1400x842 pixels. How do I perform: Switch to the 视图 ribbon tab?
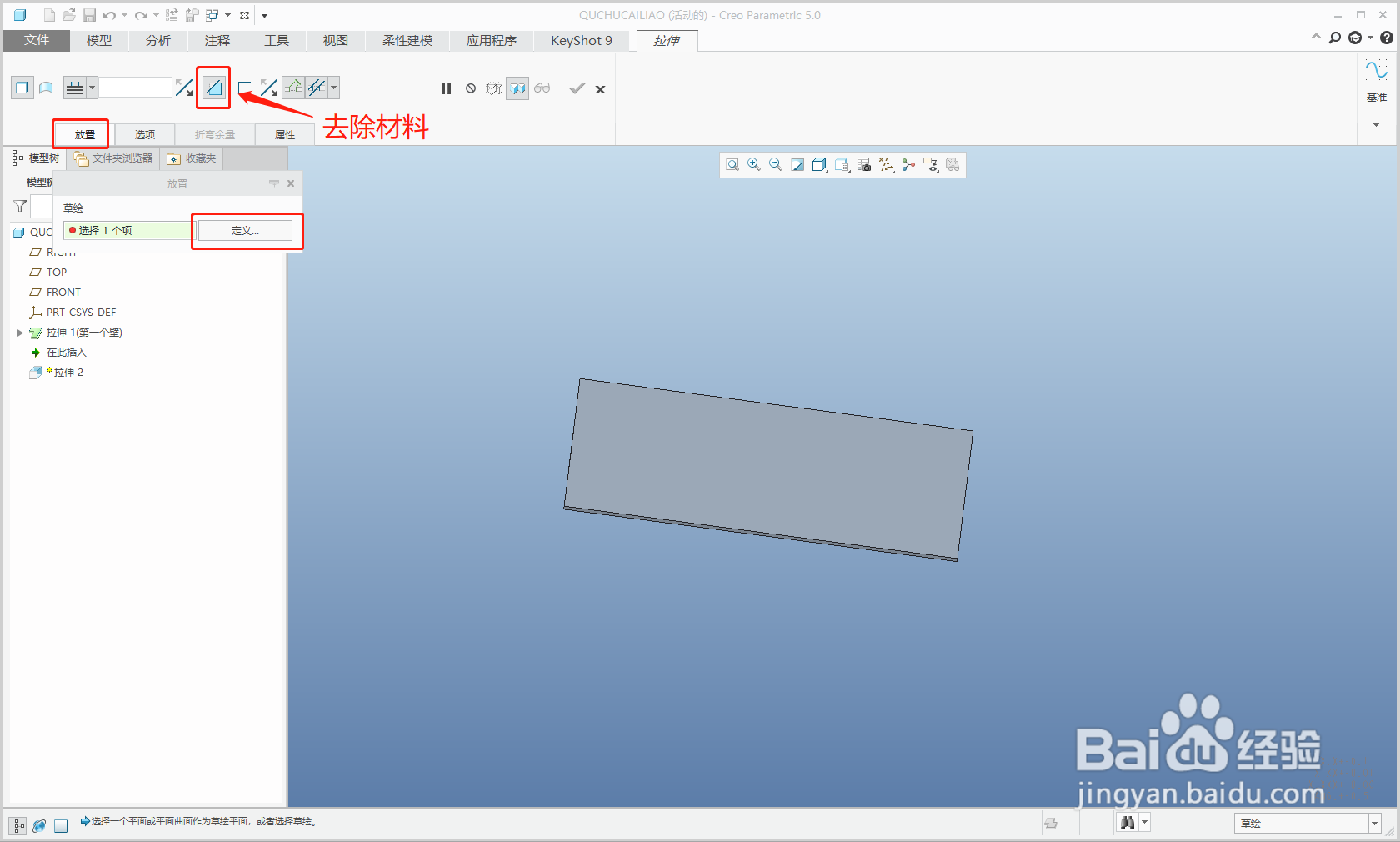[336, 40]
